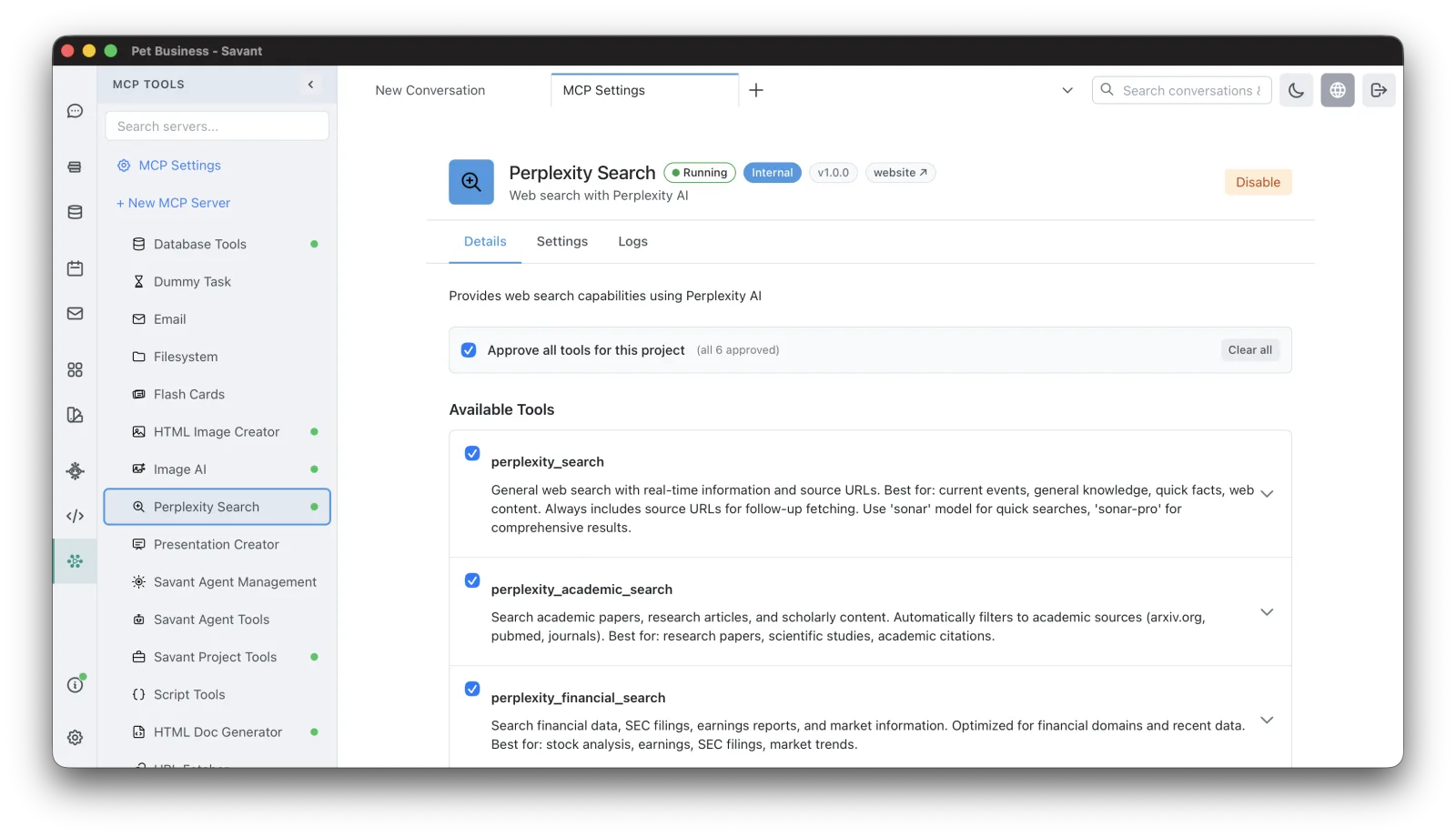The width and height of the screenshot is (1456, 837).
Task: Click the MCP Settings gear icon
Action: [124, 166]
